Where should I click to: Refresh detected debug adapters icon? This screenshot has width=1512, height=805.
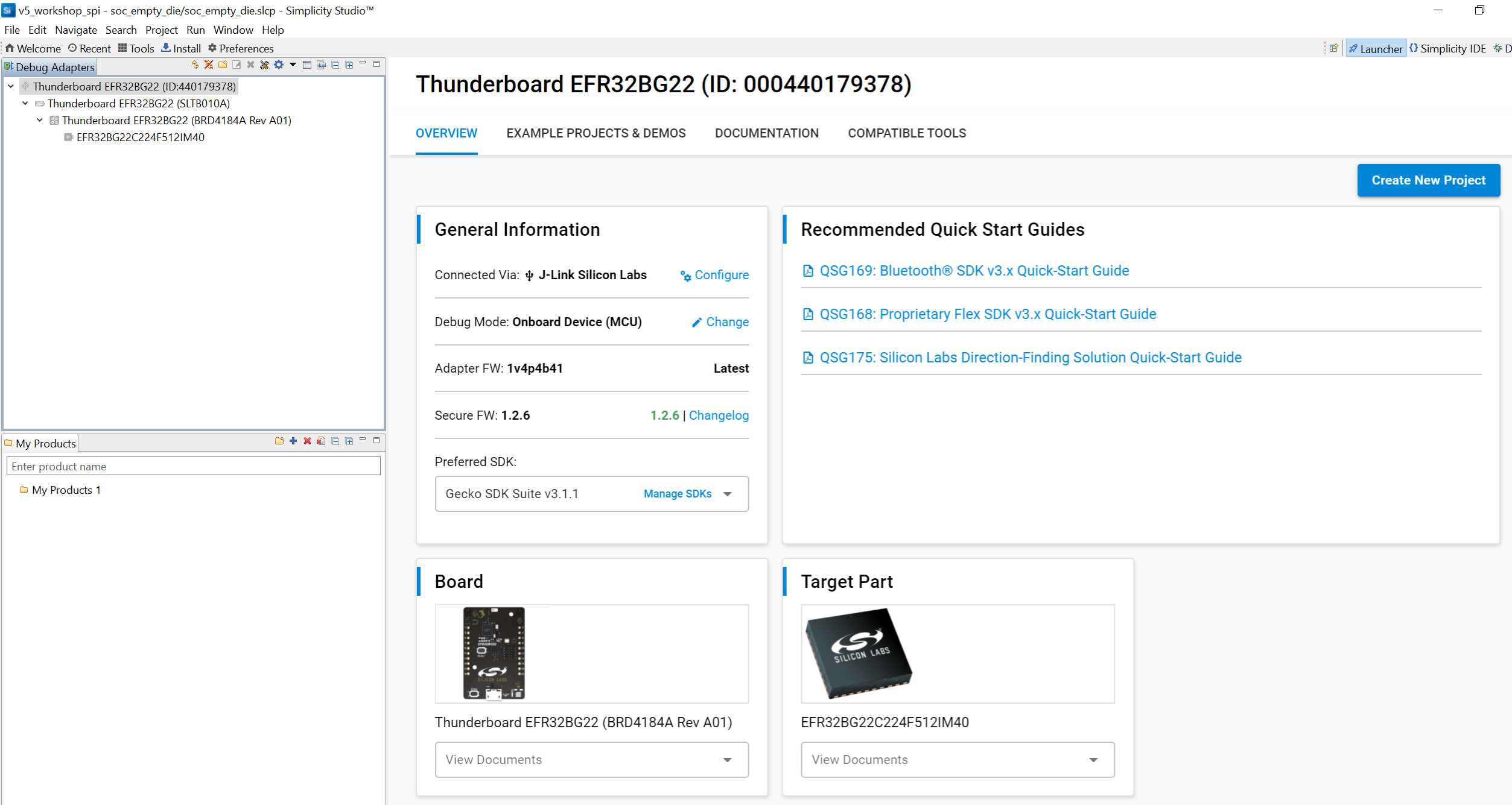click(195, 65)
